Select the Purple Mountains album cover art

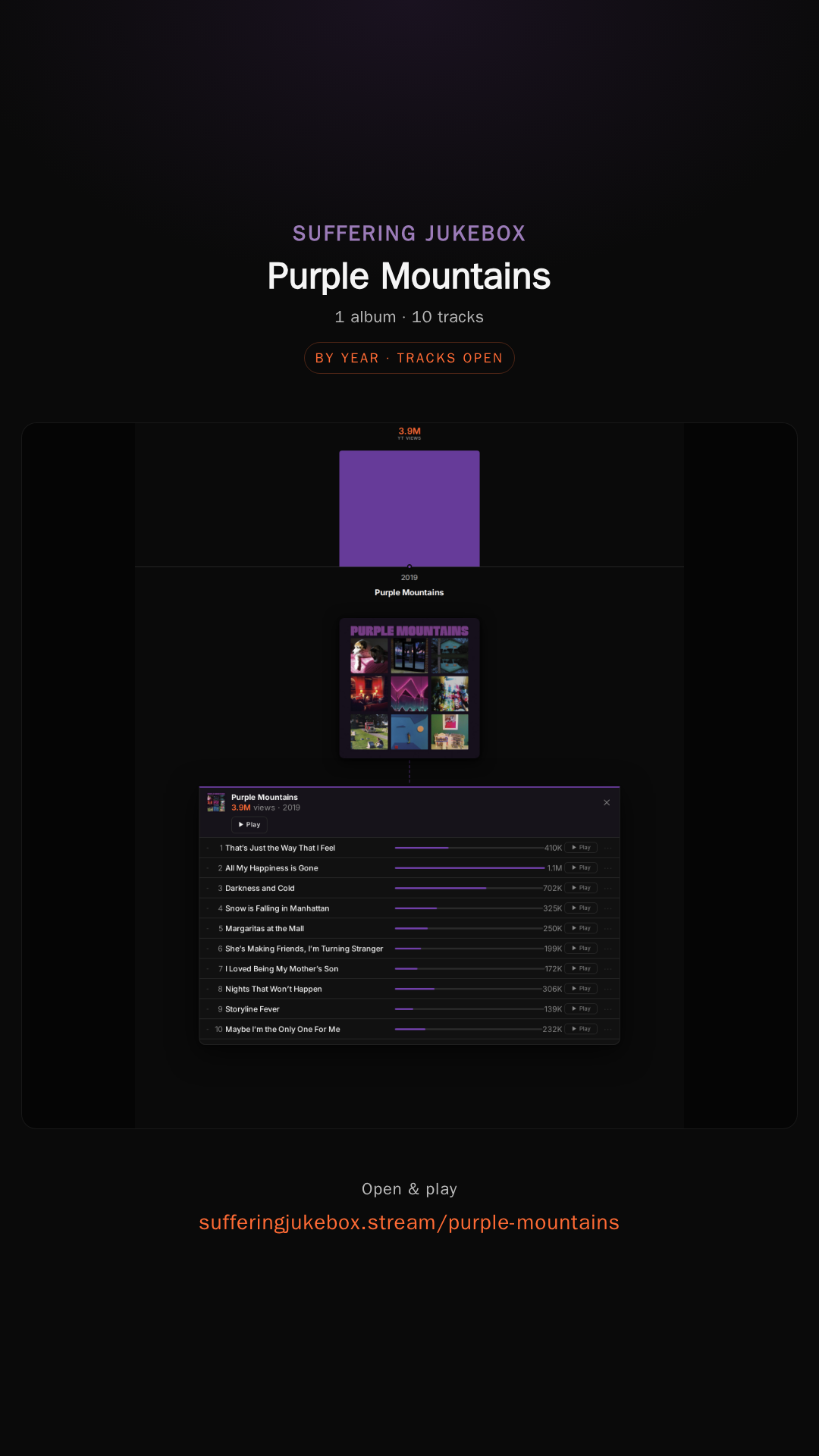(x=409, y=689)
